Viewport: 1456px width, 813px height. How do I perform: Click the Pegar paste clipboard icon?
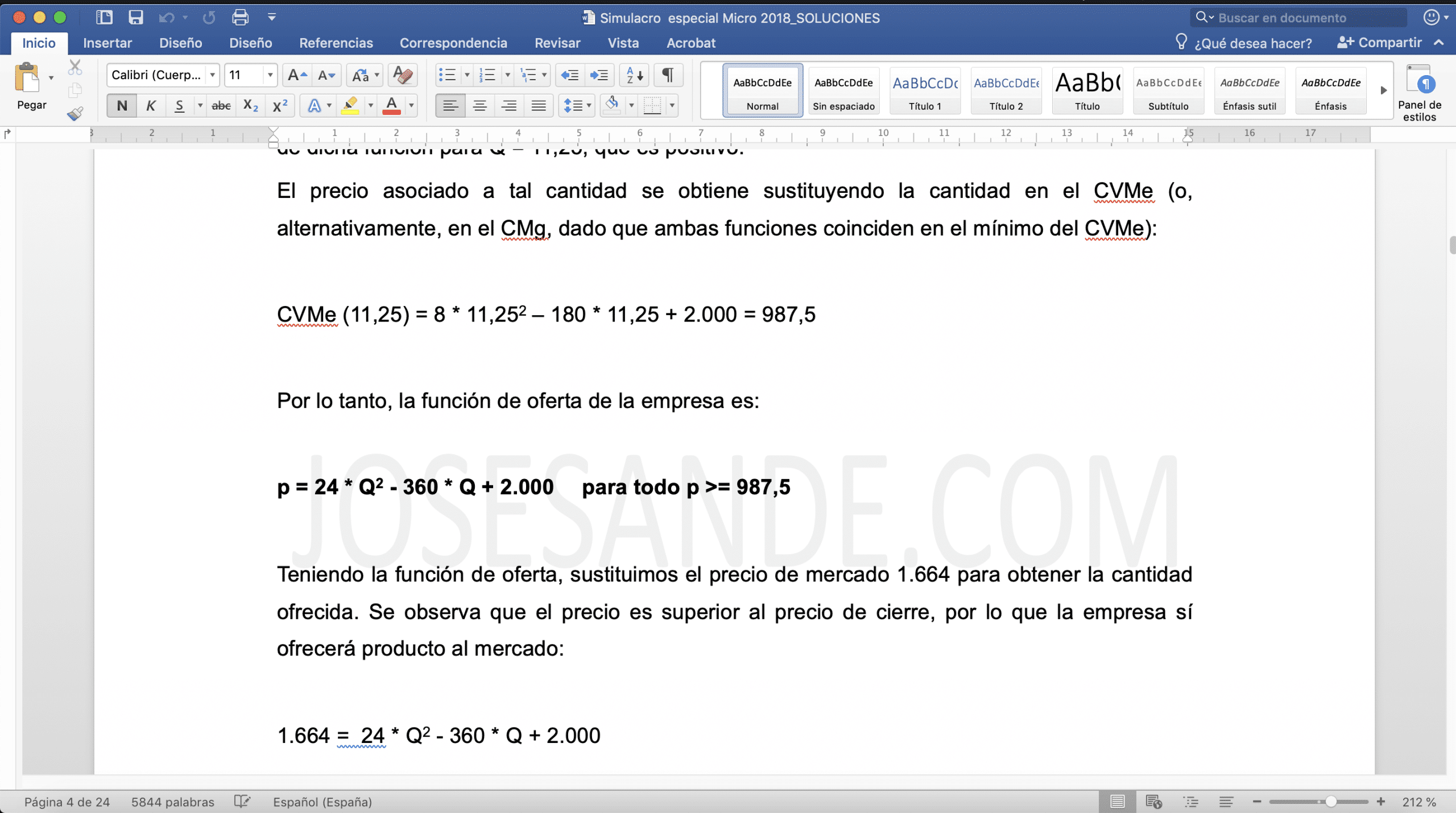coord(27,77)
